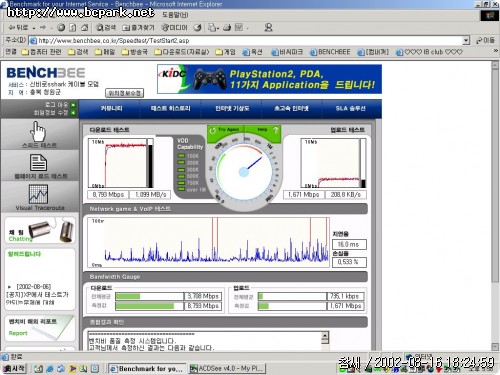Open the Report link under 벤치비 해외 리포트
The image size is (500, 375).
(18, 333)
